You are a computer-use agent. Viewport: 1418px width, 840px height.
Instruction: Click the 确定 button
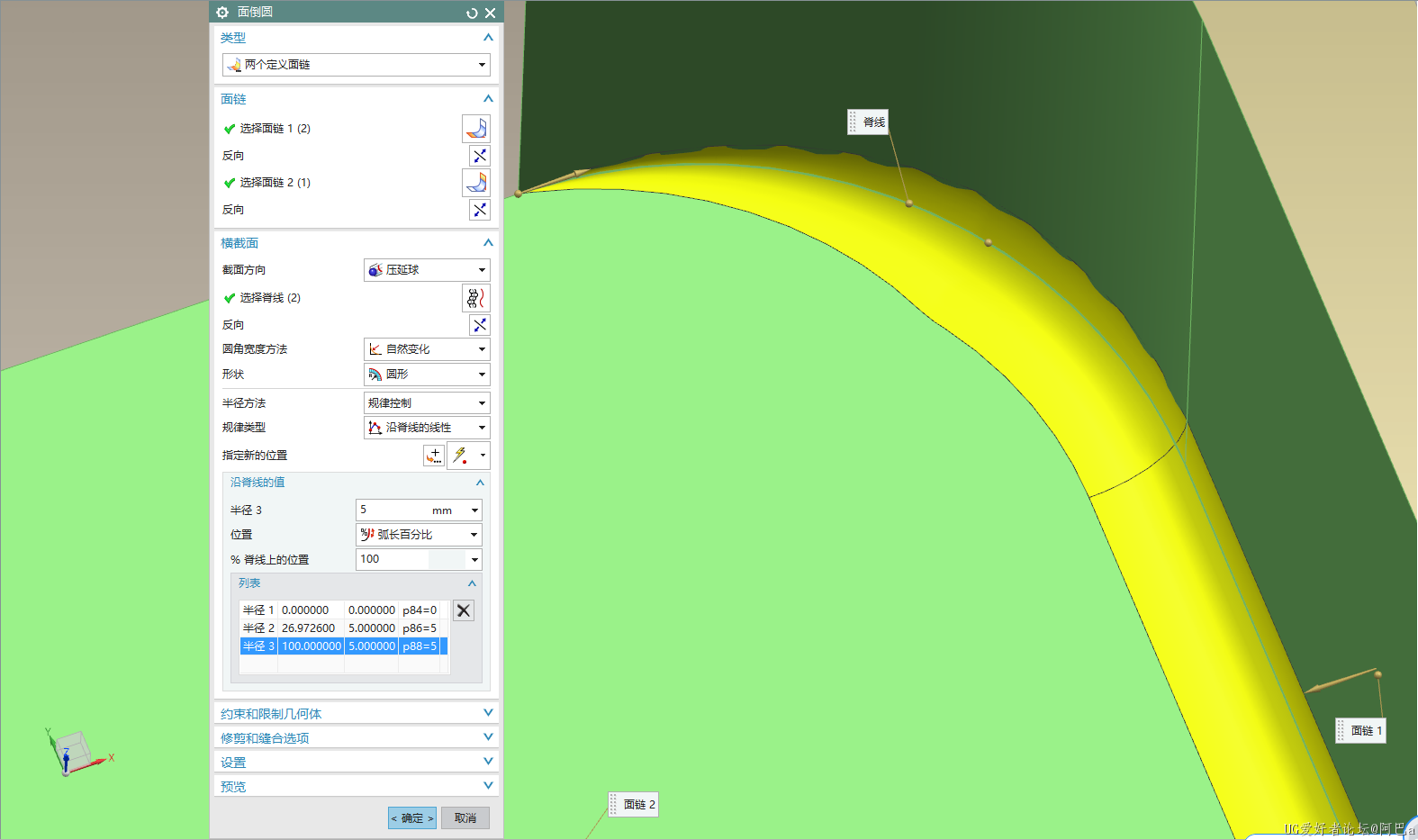[x=412, y=817]
